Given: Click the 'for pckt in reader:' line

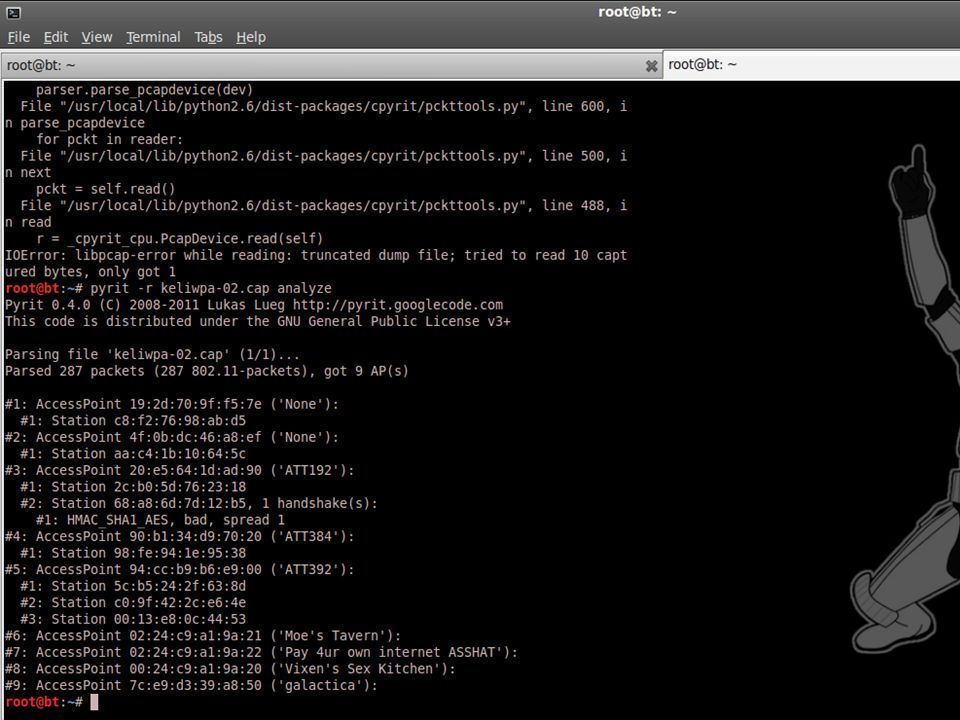Looking at the screenshot, I should point(109,140).
